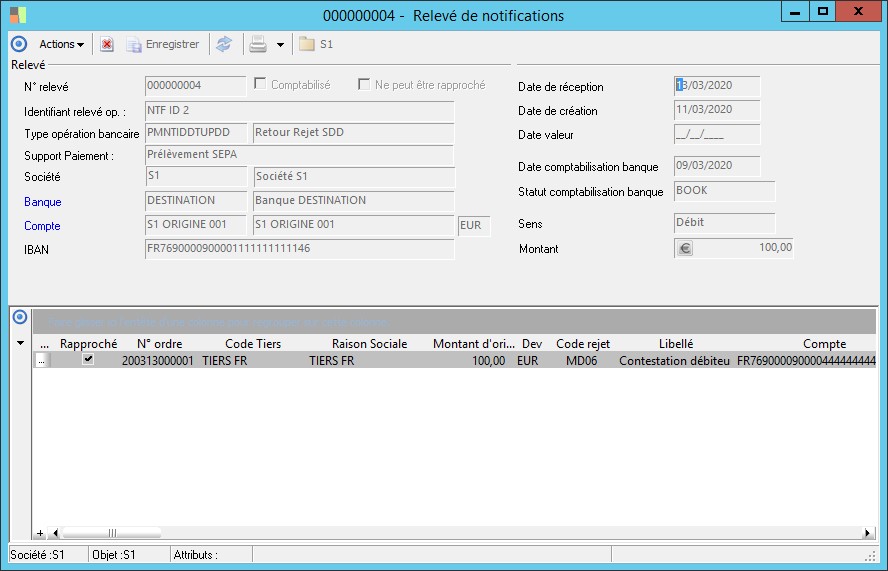This screenshot has width=888, height=571.
Task: Toggle the Comptabilisé checkbox
Action: click(260, 85)
